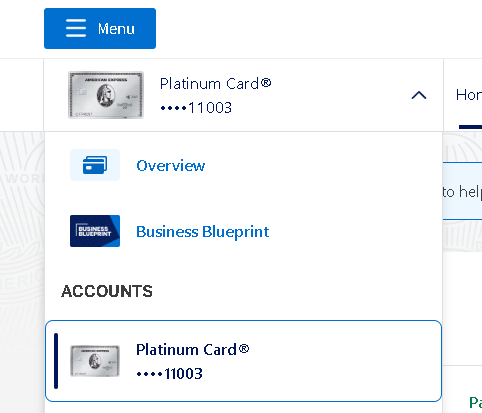Click the ACCOUNTS section heading
The width and height of the screenshot is (482, 413).
pos(107,291)
